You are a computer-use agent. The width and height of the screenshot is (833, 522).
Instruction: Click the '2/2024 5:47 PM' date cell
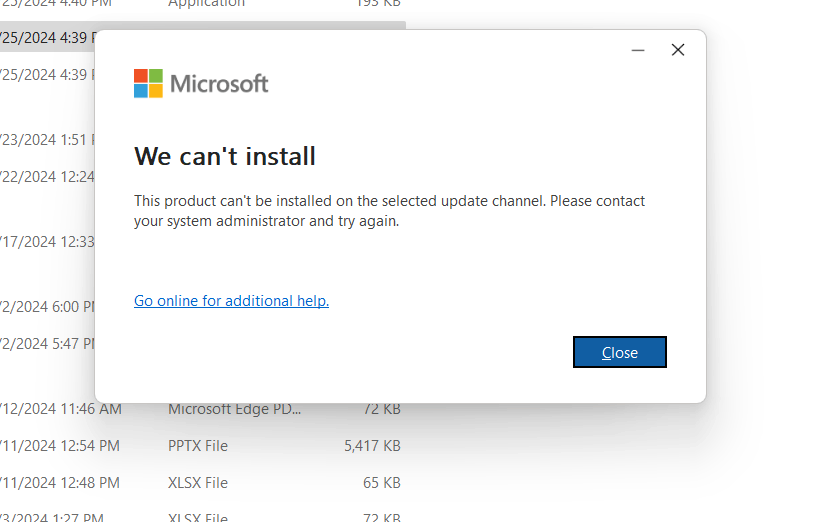47,344
